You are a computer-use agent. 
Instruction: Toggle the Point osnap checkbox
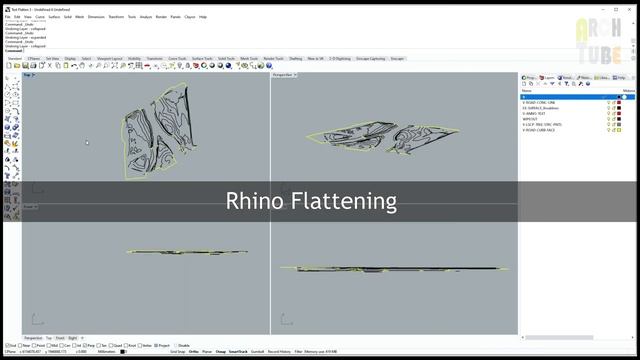point(34,345)
